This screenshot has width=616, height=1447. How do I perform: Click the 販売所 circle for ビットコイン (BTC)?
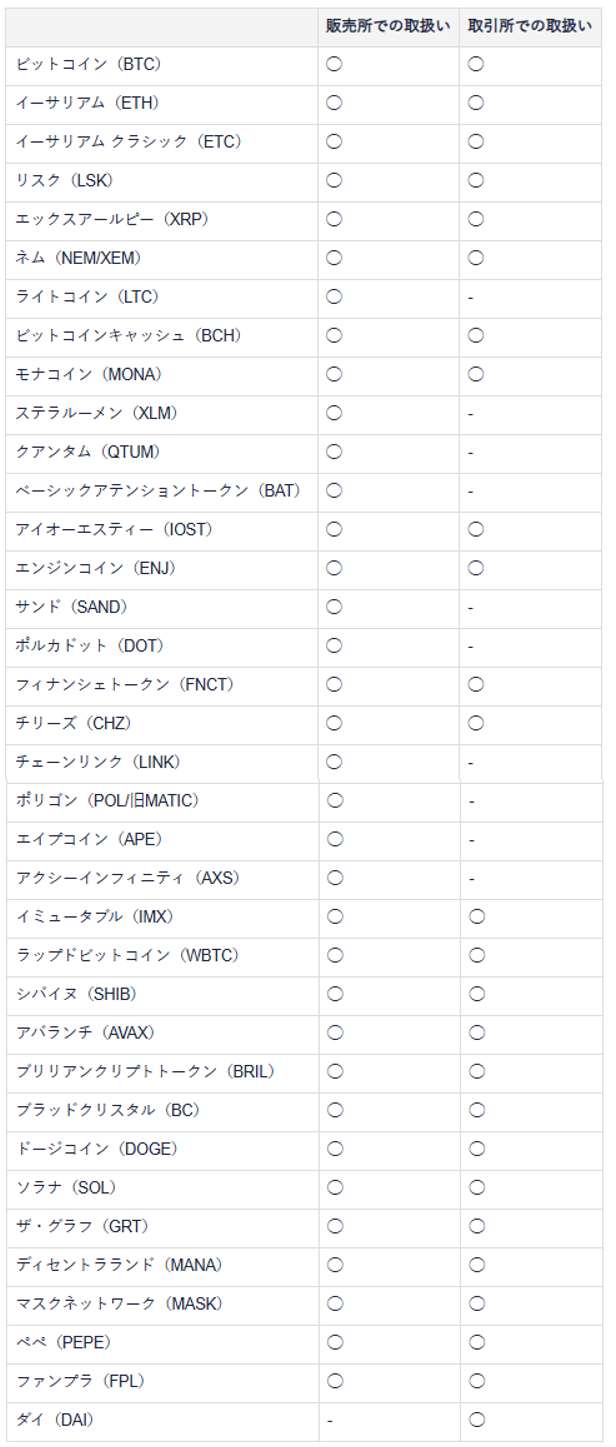[334, 64]
